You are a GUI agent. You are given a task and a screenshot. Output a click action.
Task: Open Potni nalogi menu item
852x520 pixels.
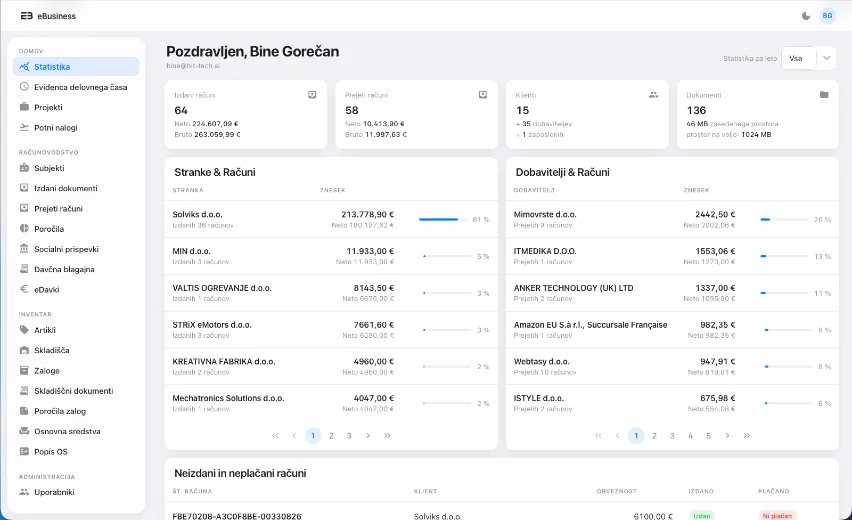(x=76, y=127)
